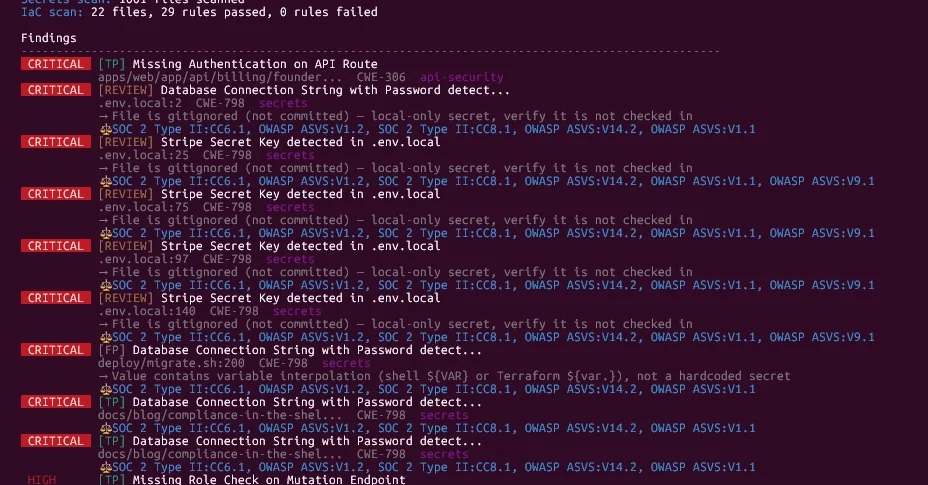The image size is (928, 485).
Task: Click the IaC scan summary line
Action: pos(199,12)
